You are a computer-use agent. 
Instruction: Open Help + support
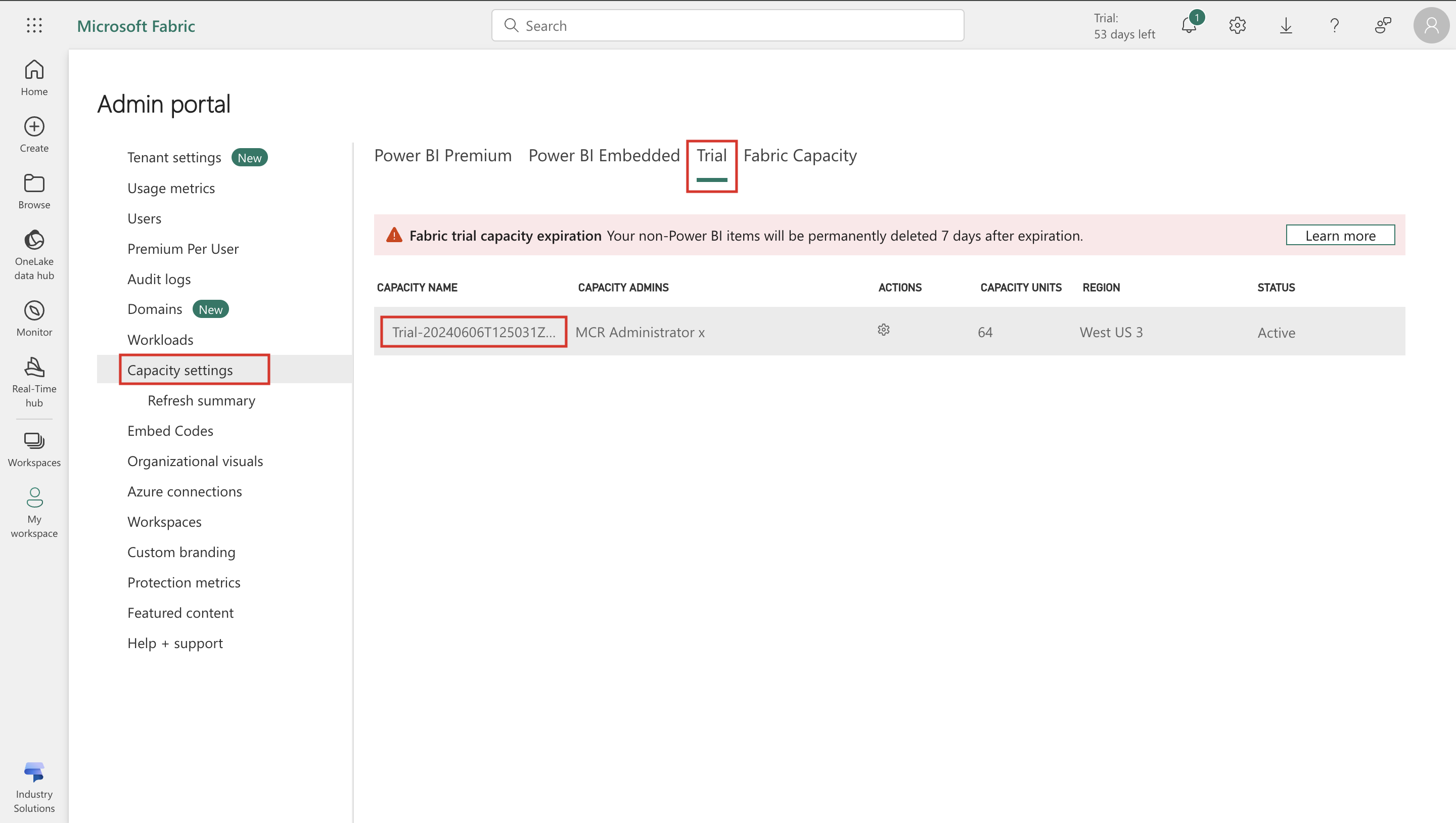(x=174, y=643)
